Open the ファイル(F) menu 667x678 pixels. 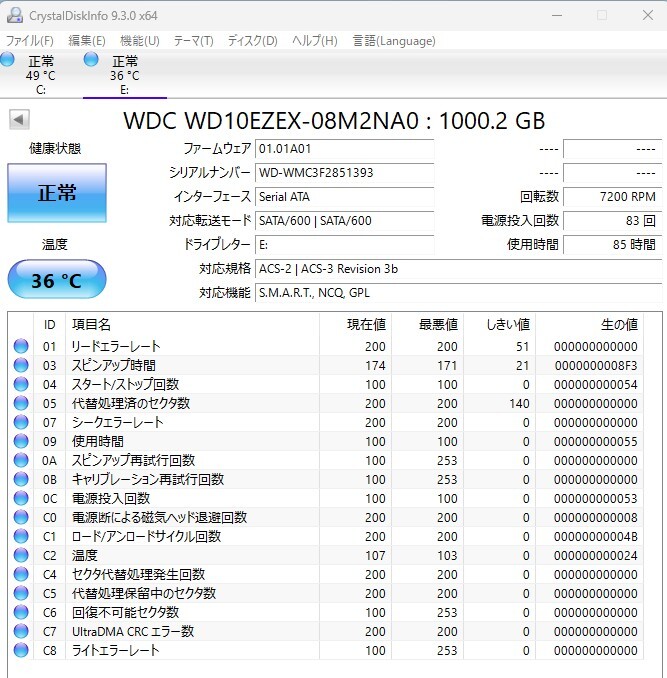point(29,41)
